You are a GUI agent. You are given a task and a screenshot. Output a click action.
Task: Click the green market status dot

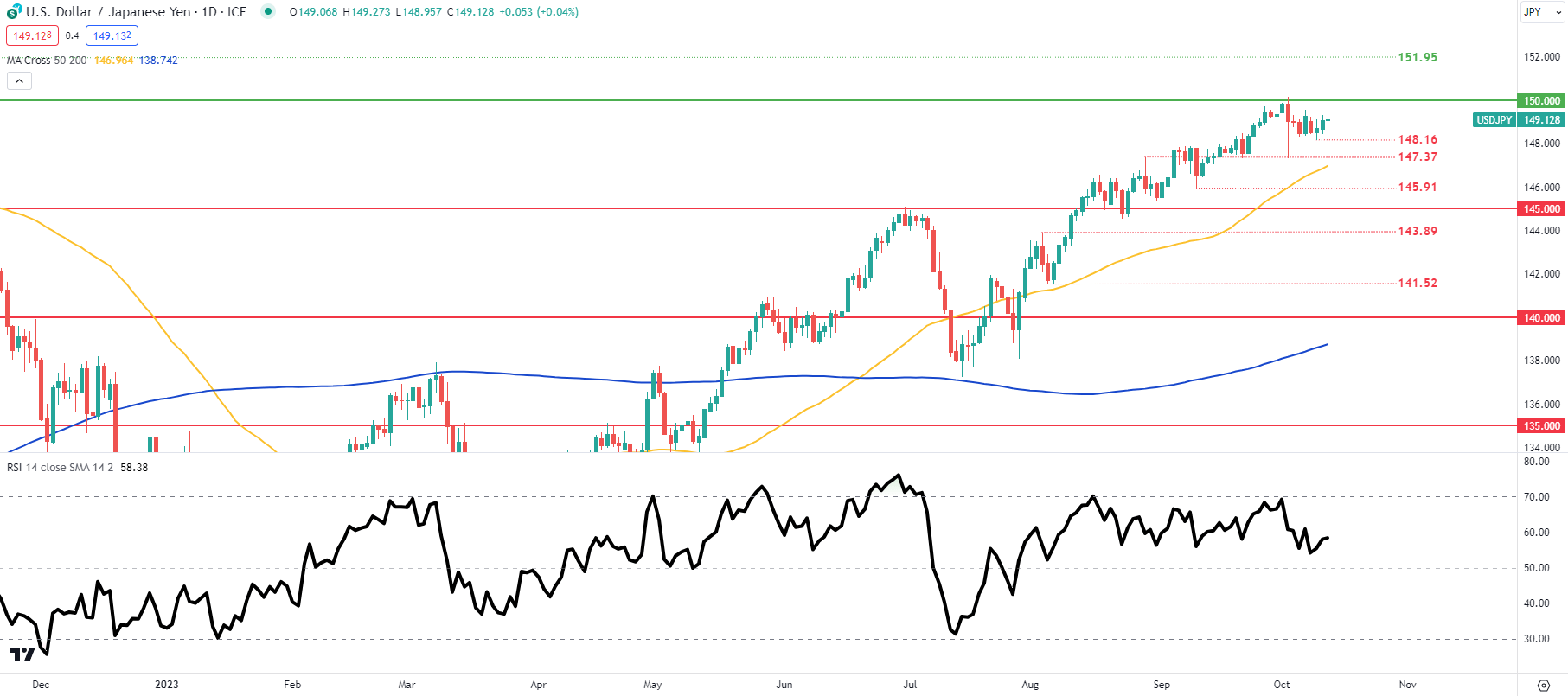[268, 11]
